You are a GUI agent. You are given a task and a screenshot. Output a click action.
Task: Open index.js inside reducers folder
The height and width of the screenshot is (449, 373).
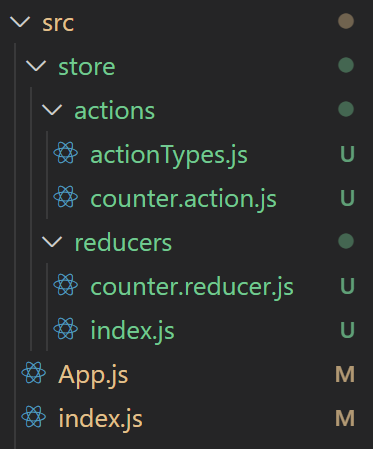pos(132,331)
